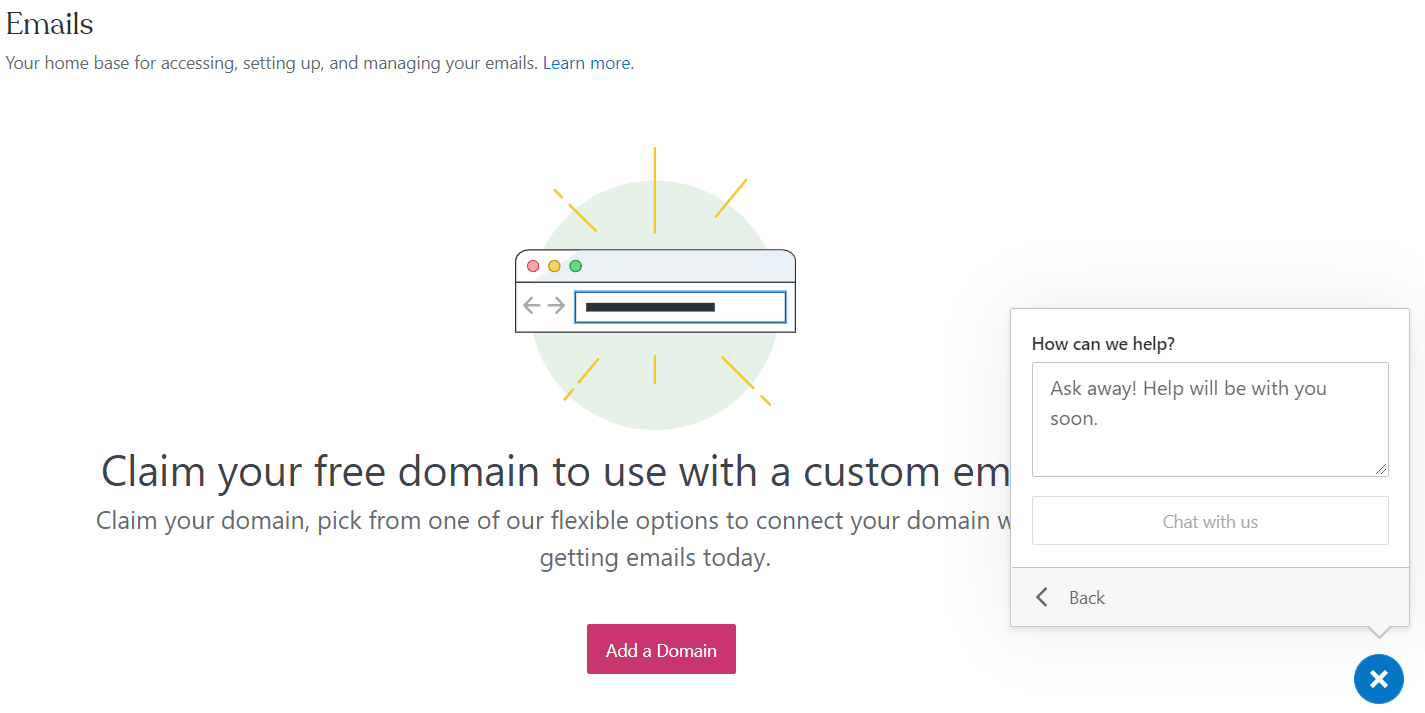Screen dimensions: 1425x713
Task: Dismiss the chat by clicking the blue X icon
Action: (x=1378, y=678)
